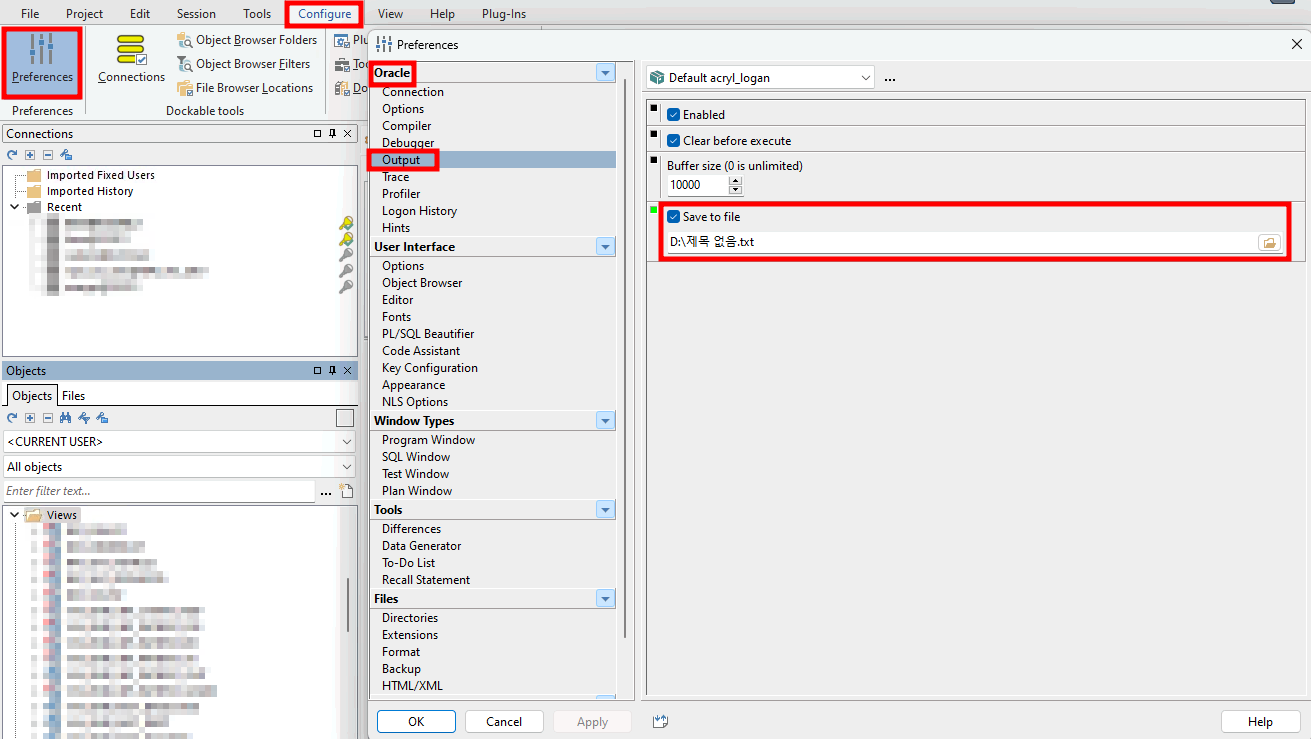
Task: Open Object Browser Filters
Action: [244, 64]
